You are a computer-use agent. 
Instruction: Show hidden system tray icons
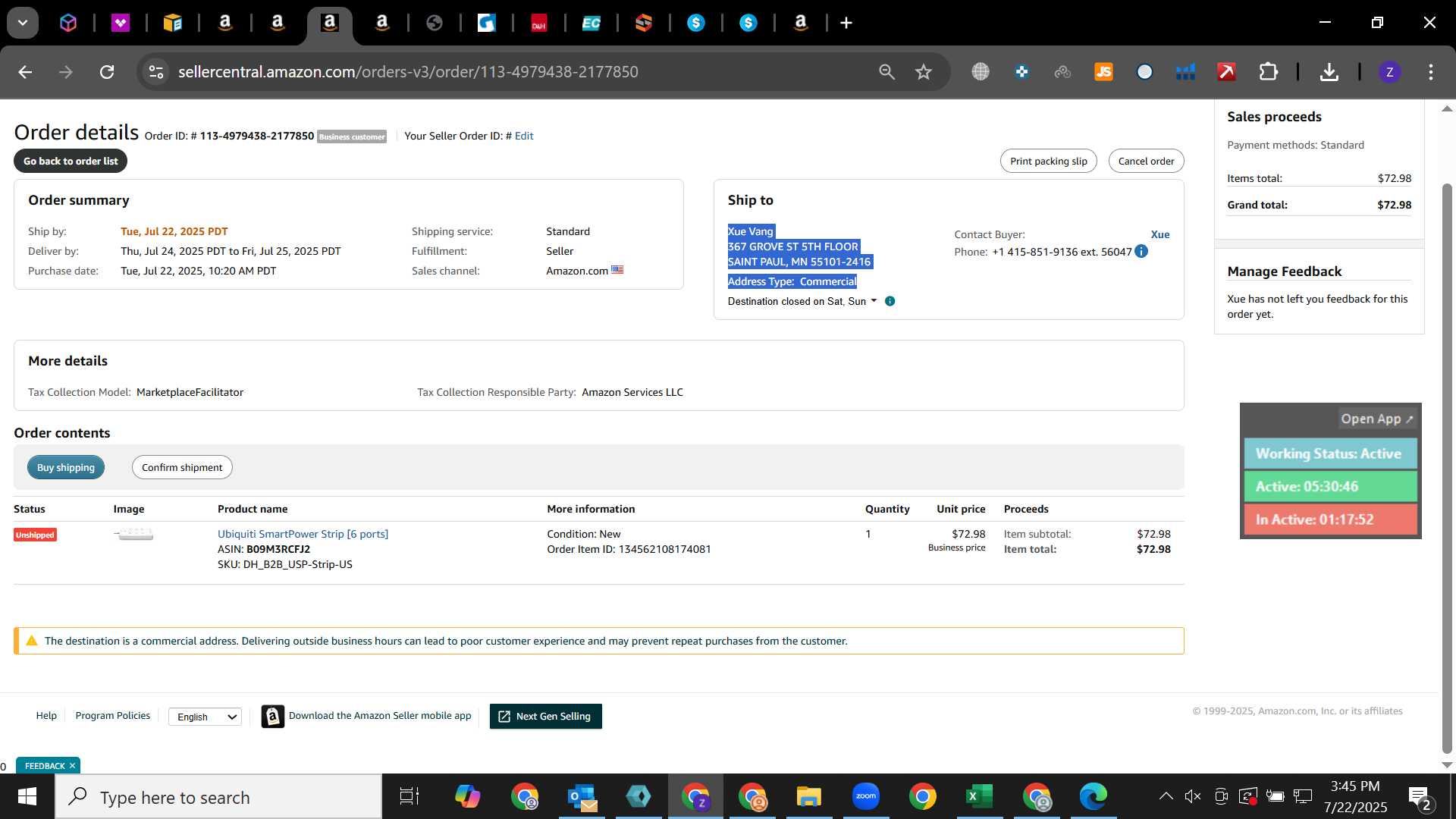coord(1166,796)
